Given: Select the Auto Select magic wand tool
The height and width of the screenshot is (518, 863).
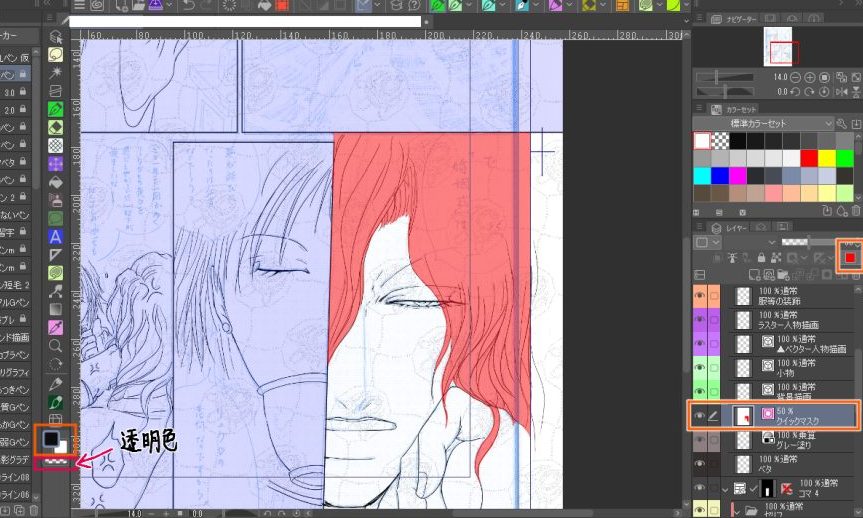Looking at the screenshot, I should [57, 72].
